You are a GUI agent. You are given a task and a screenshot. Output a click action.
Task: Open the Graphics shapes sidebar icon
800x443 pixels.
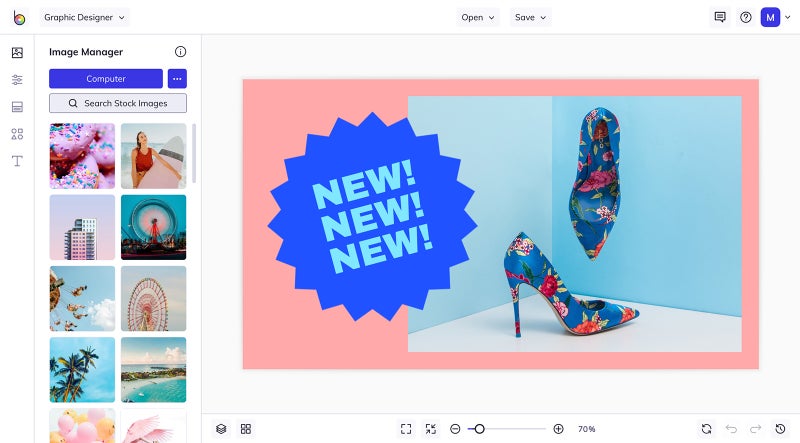(x=17, y=134)
